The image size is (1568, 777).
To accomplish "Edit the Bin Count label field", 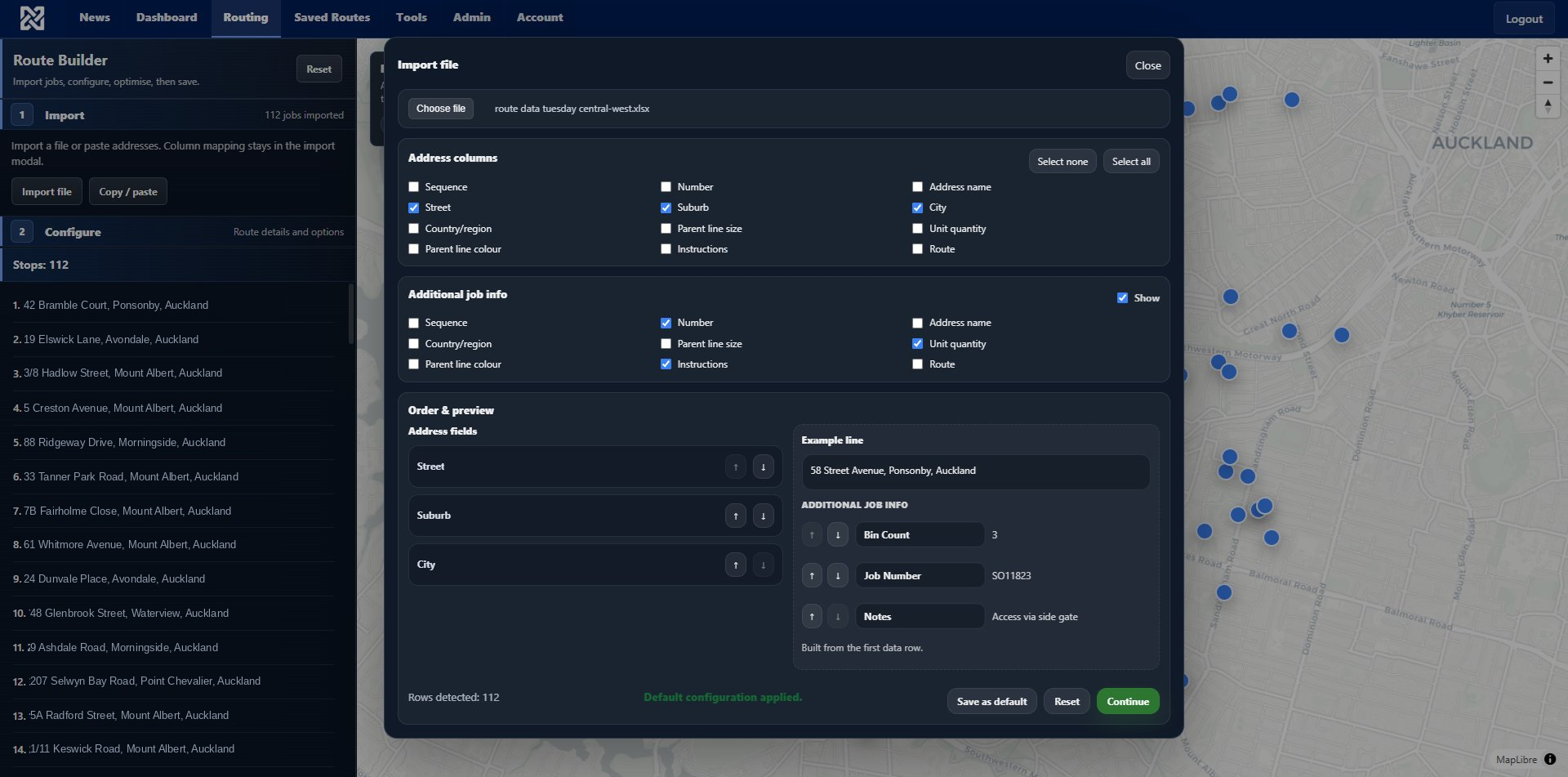I will coord(920,535).
